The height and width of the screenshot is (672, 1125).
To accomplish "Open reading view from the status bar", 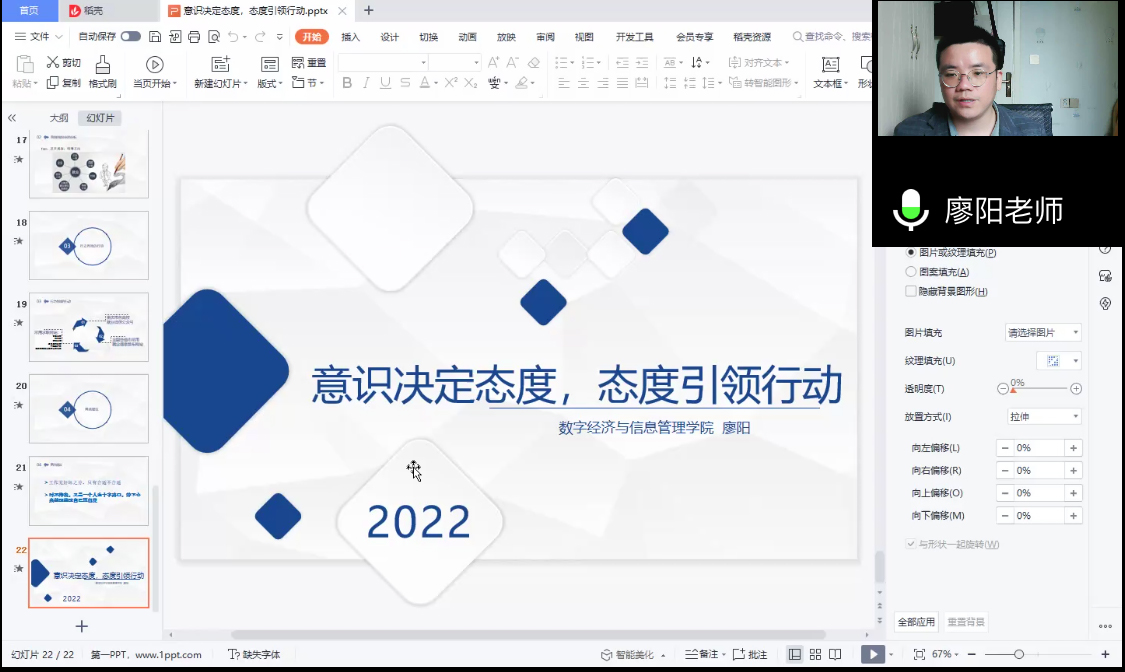I will pyautogui.click(x=837, y=654).
